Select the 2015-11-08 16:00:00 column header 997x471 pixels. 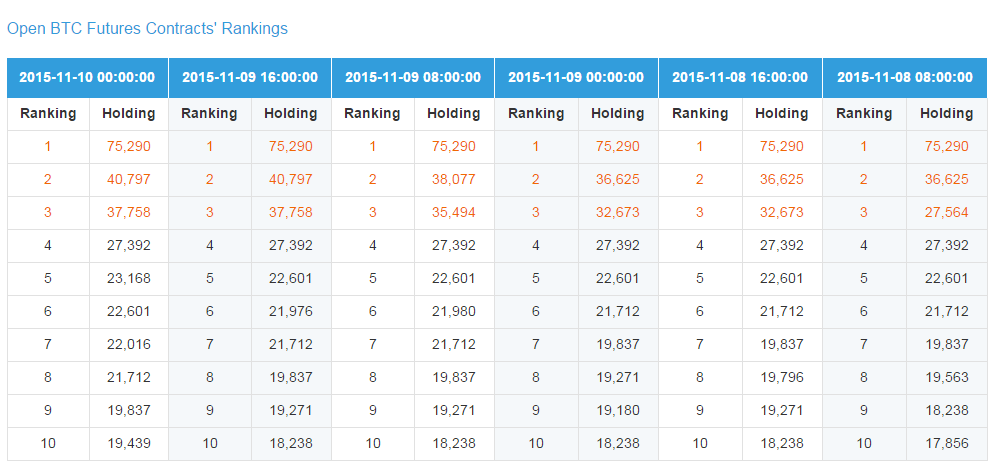click(x=740, y=78)
